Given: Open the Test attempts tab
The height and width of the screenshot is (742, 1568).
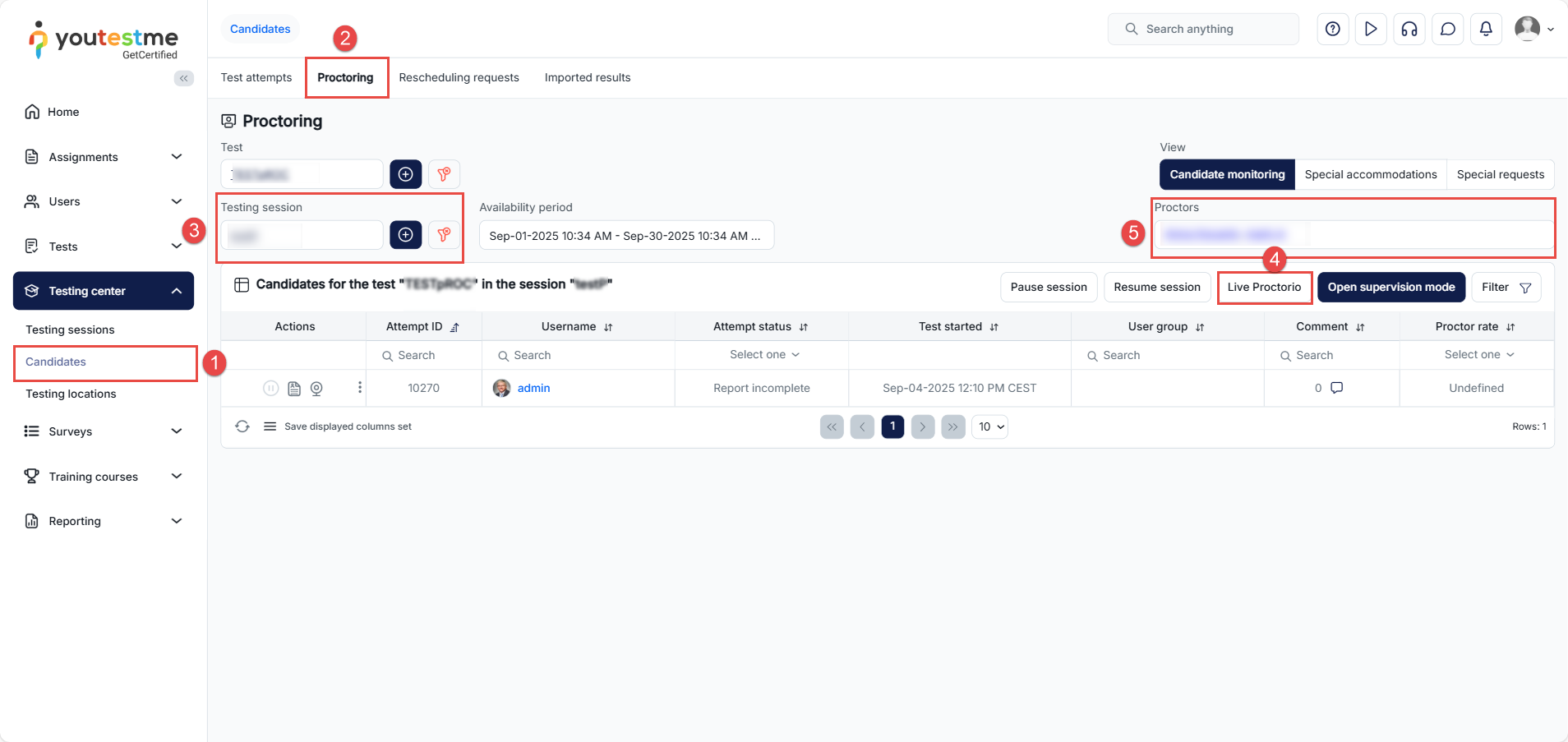Looking at the screenshot, I should [256, 77].
